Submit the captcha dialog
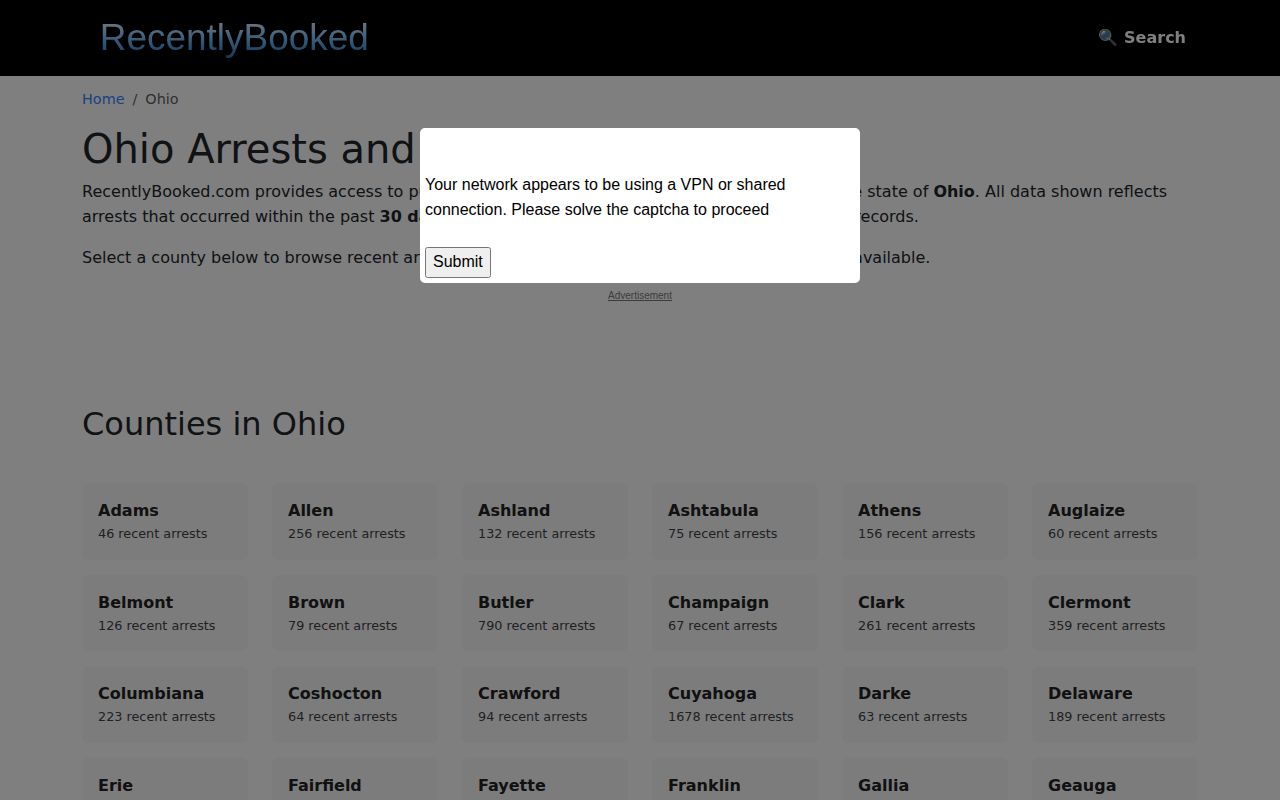This screenshot has height=800, width=1280. [458, 262]
